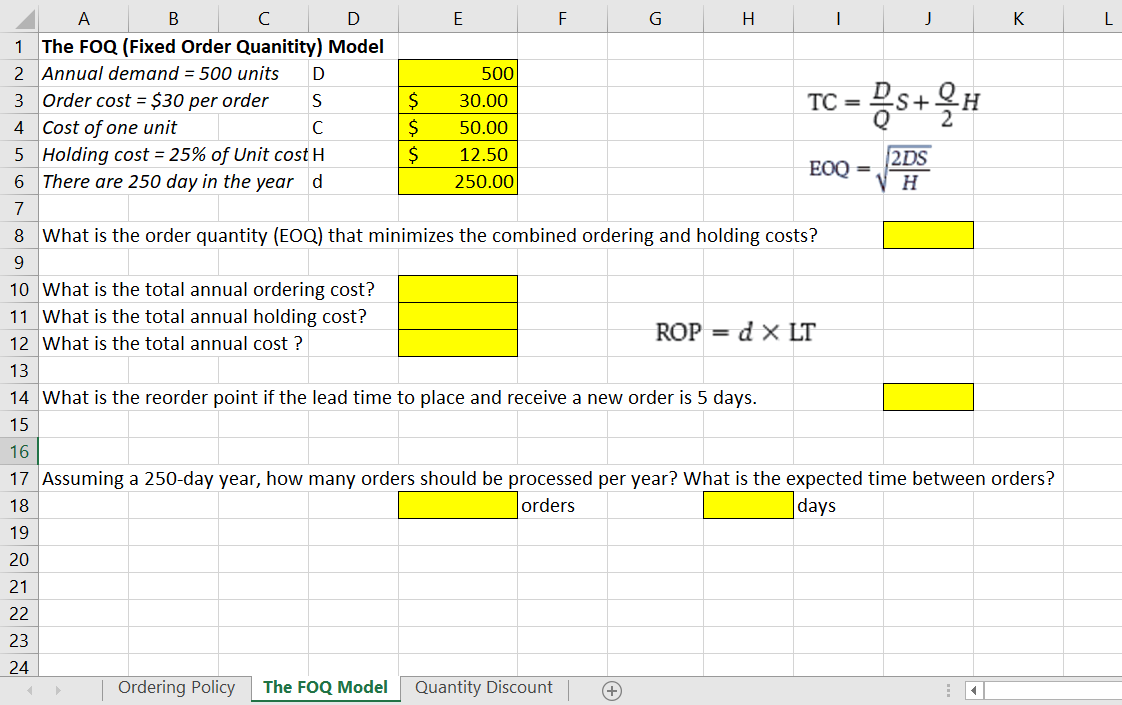Select the yellow answer cell before 'days'
Viewport: 1122px width, 705px height.
tap(748, 505)
